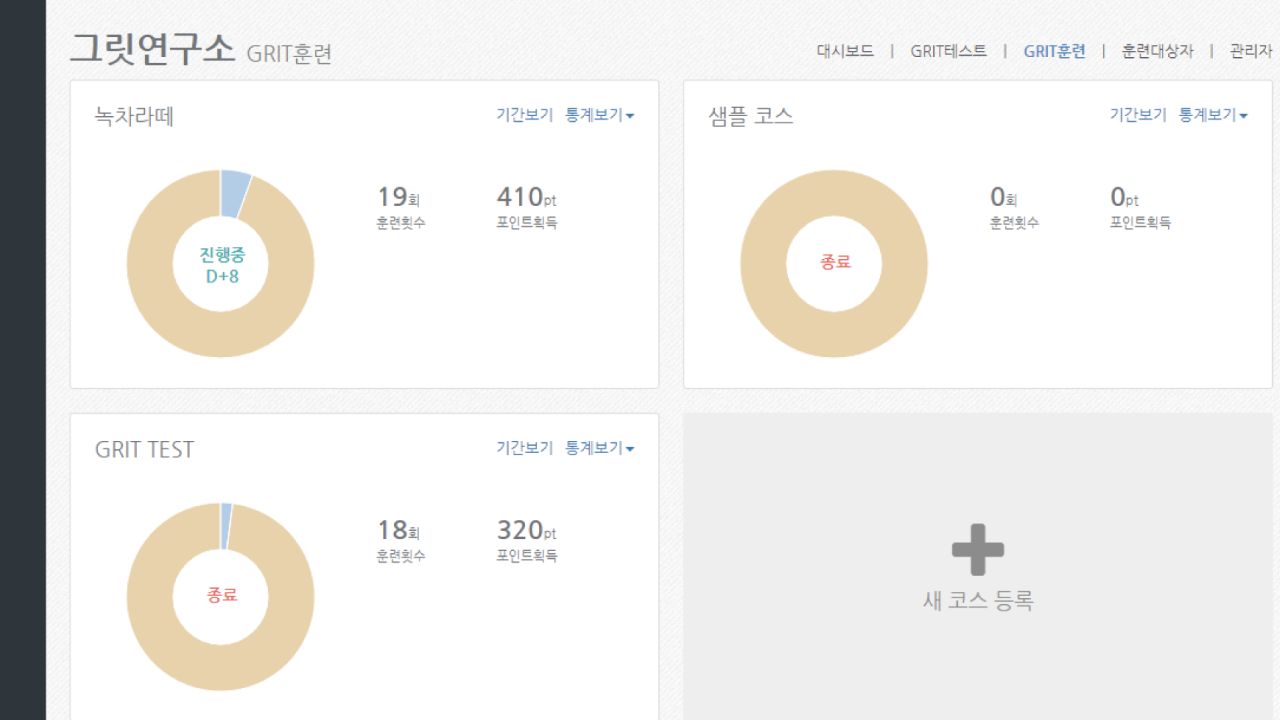This screenshot has width=1280, height=720.
Task: Click the 종료 status in 샘플 코스 chart
Action: (x=834, y=262)
